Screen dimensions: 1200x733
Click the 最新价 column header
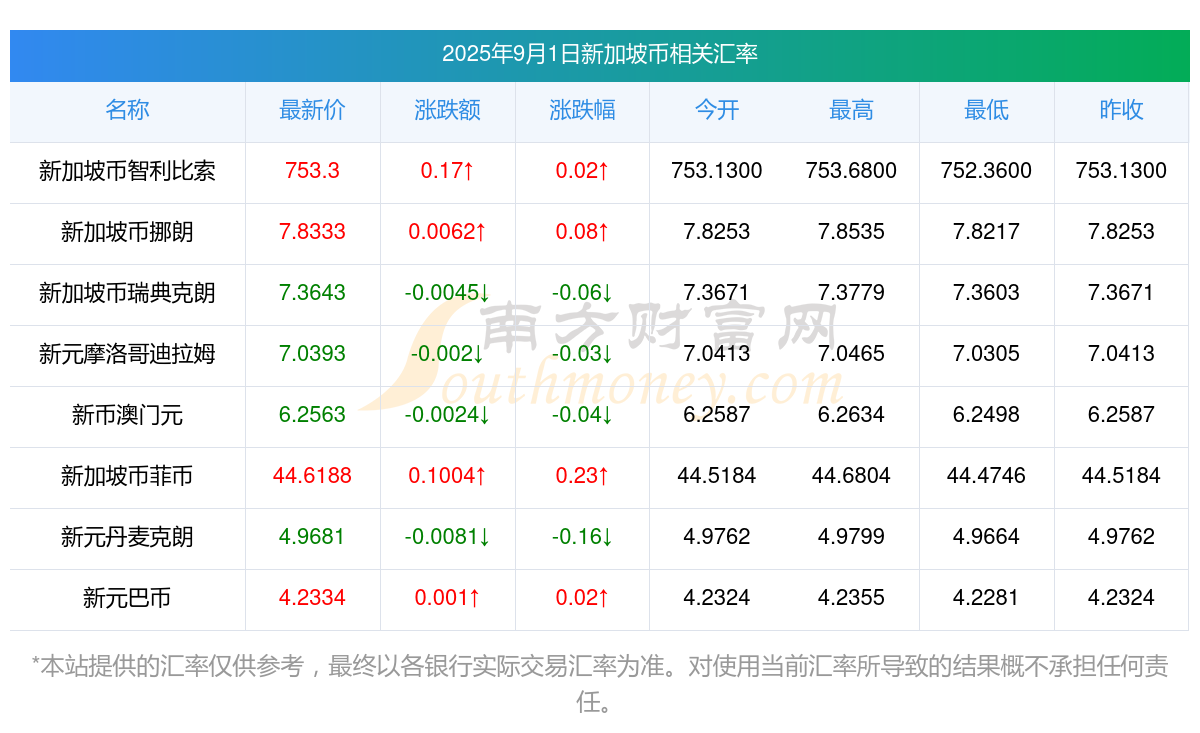click(x=312, y=110)
